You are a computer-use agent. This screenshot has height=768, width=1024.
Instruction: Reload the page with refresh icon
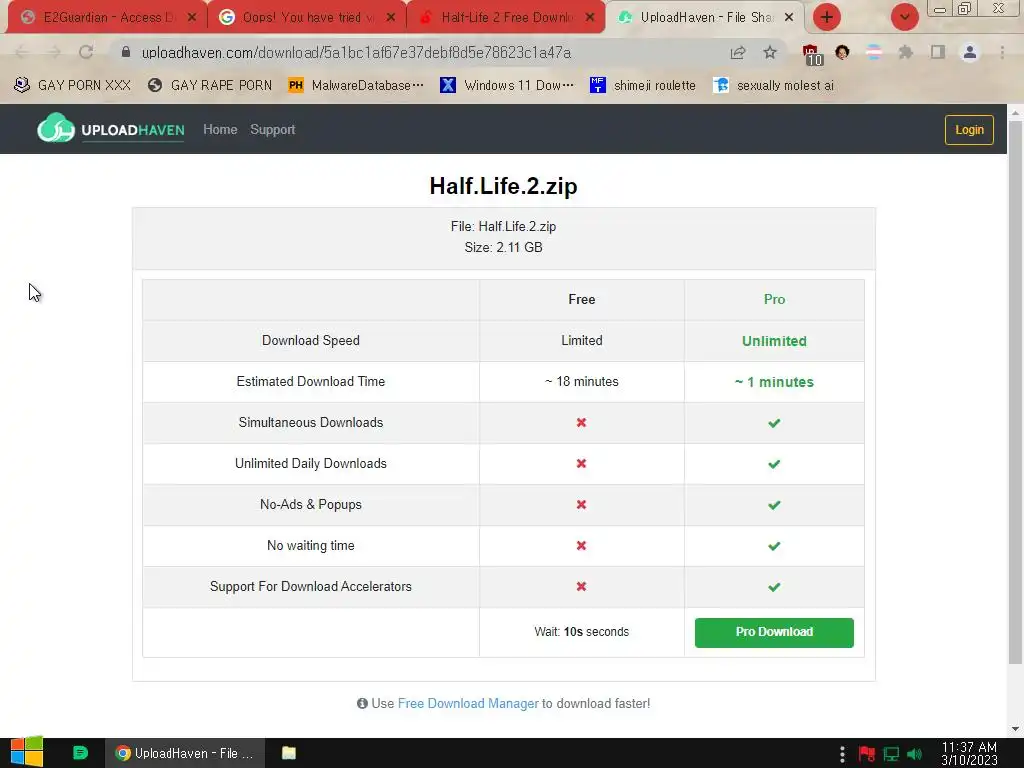pos(86,52)
